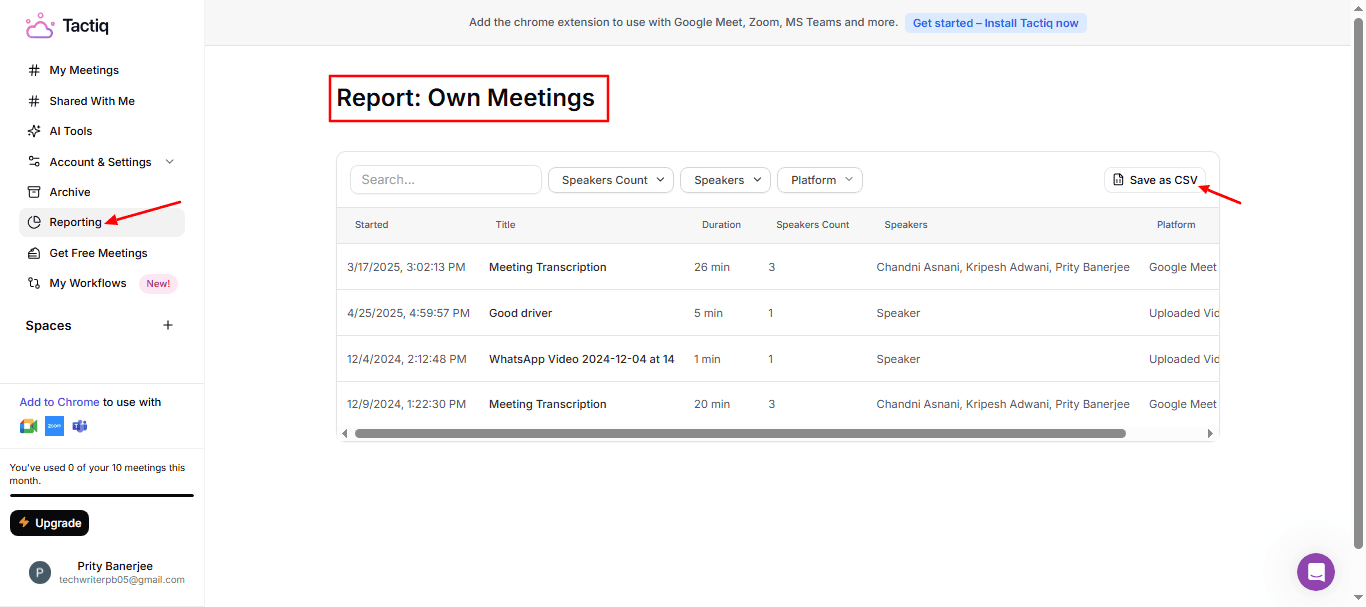Viewport: 1366px width, 607px height.
Task: Click the Tactiq cloud logo icon
Action: [x=39, y=26]
